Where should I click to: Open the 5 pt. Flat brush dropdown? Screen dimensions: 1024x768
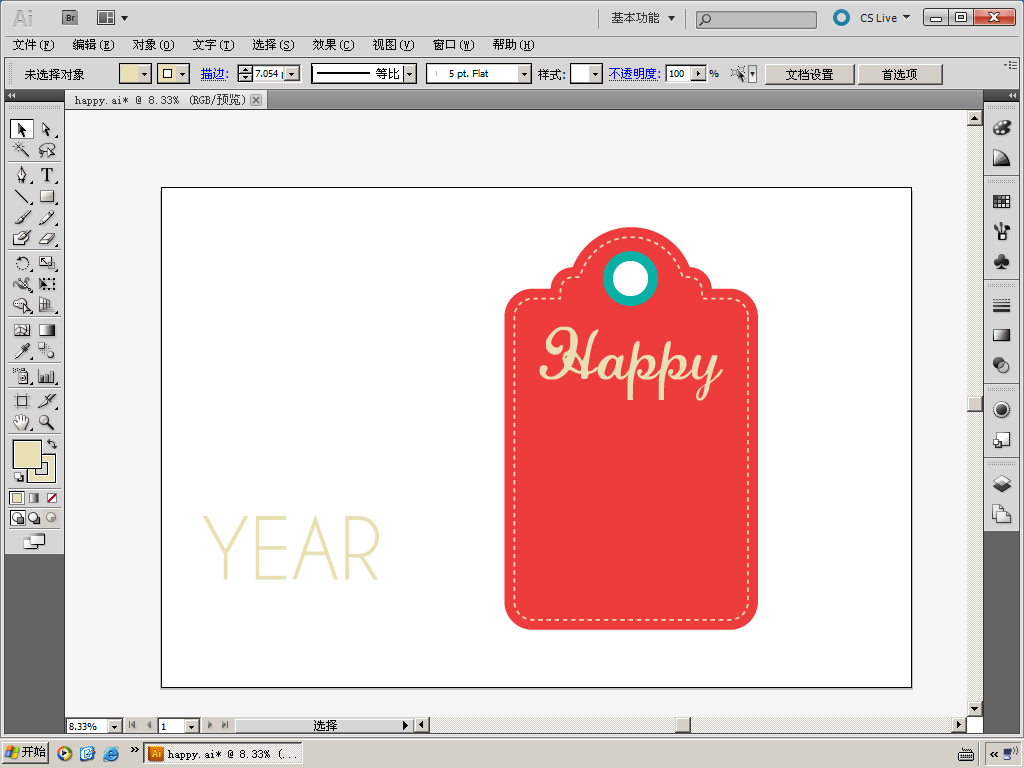pyautogui.click(x=523, y=74)
